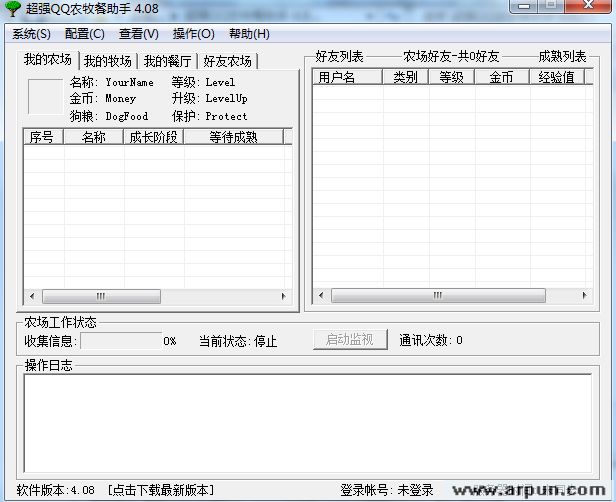Switch to the 我的餐厅 tab
The height and width of the screenshot is (502, 616).
click(167, 61)
